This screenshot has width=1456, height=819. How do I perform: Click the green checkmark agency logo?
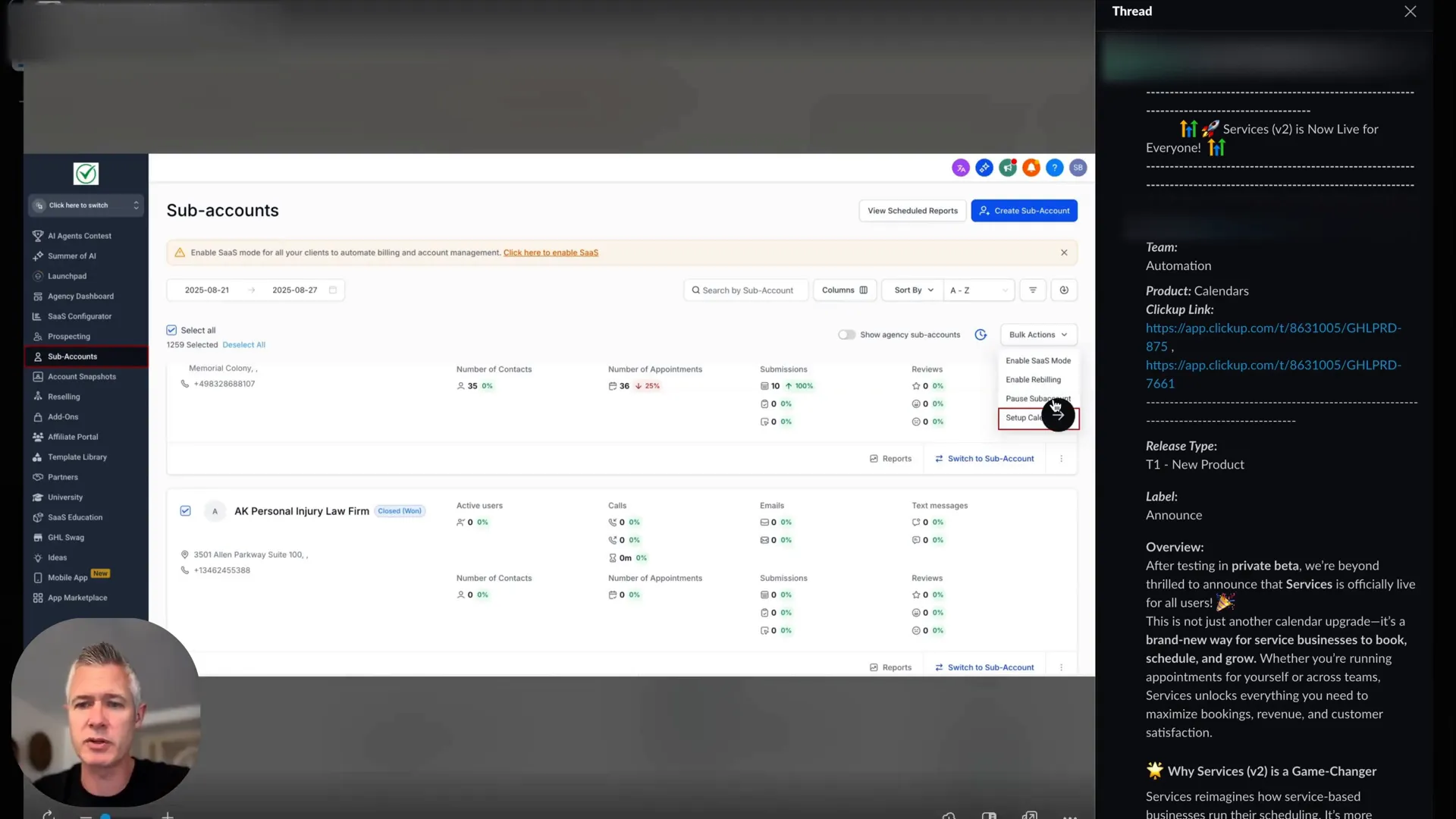click(x=86, y=174)
